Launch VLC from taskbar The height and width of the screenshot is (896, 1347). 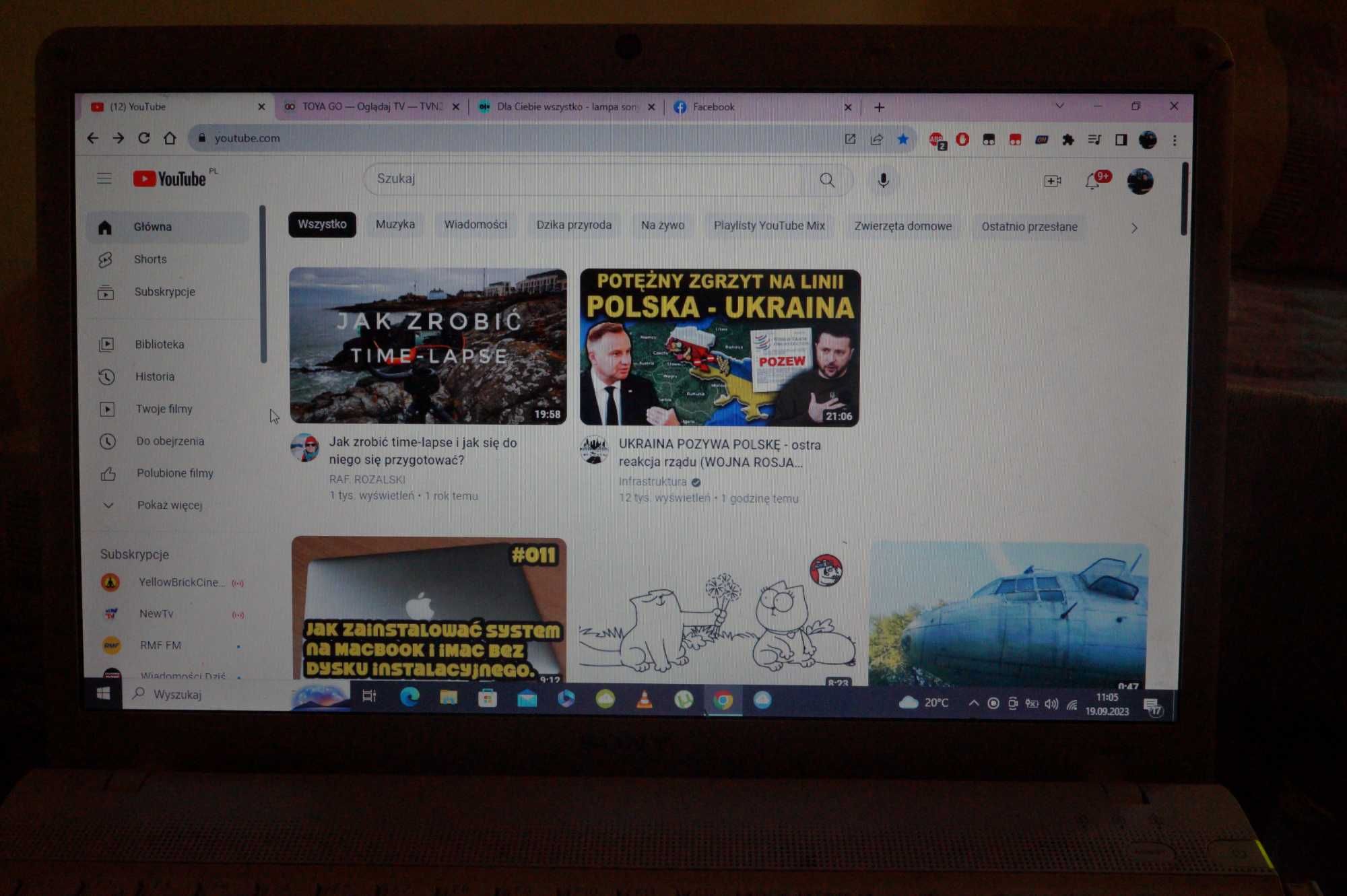[645, 700]
